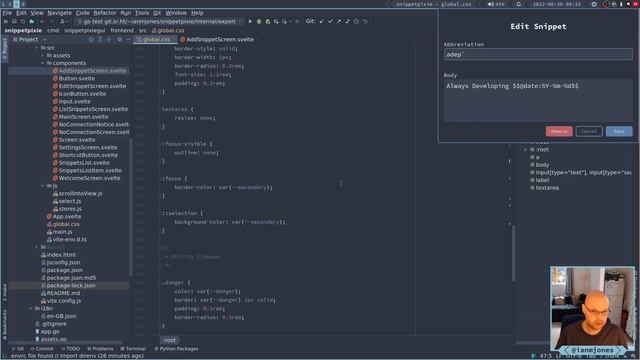Open the TODO tool window
The image size is (640, 360).
71,349
